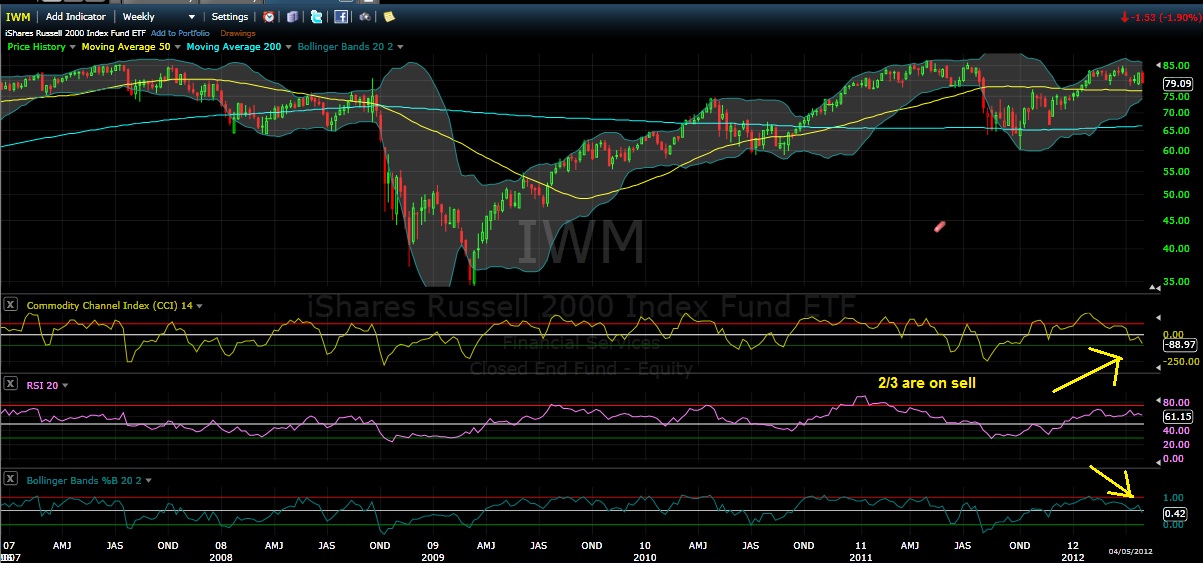1203x563 pixels.
Task: Click the 85.00 price axis label
Action: (1176, 67)
